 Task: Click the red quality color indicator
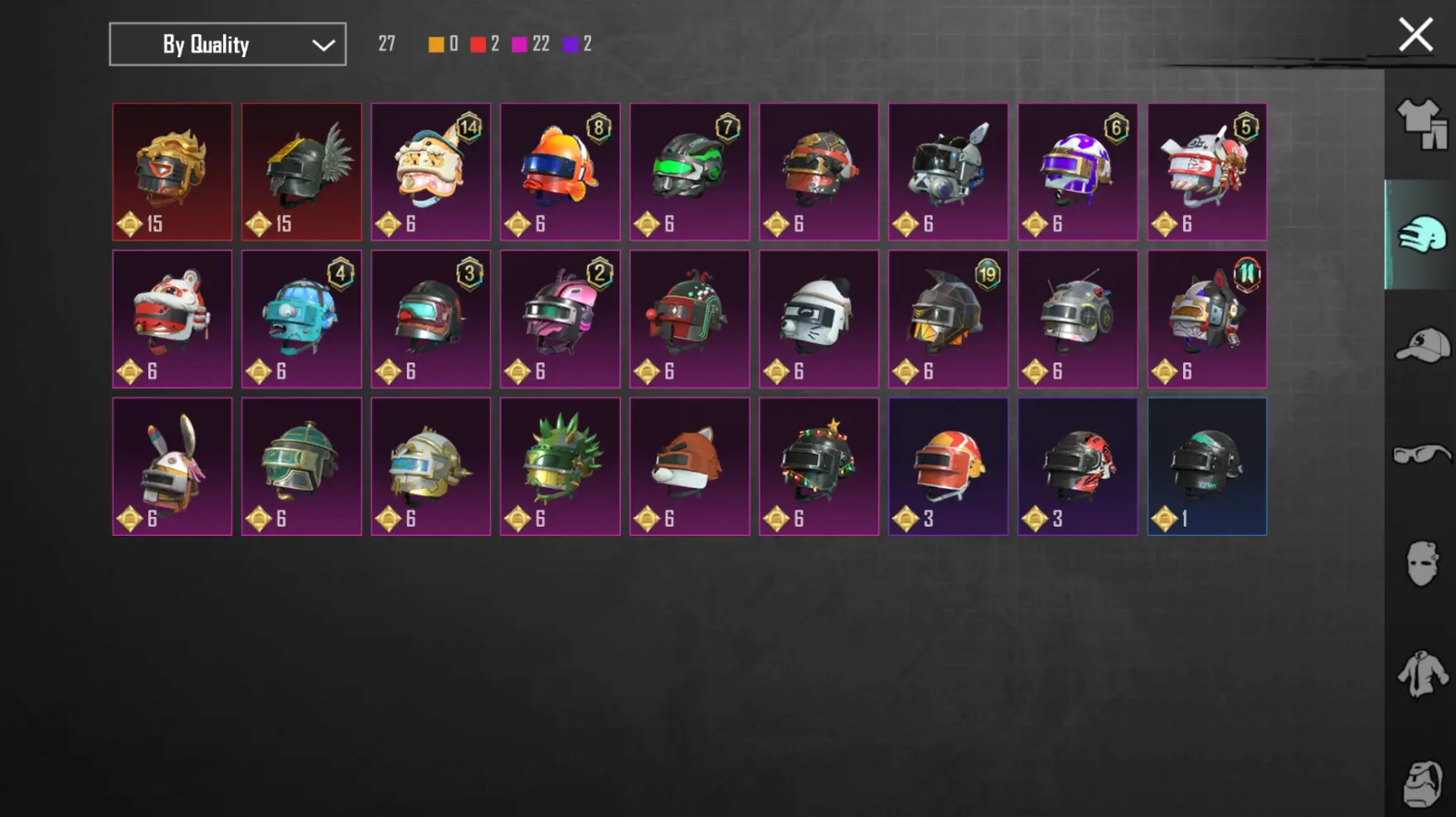pyautogui.click(x=478, y=44)
